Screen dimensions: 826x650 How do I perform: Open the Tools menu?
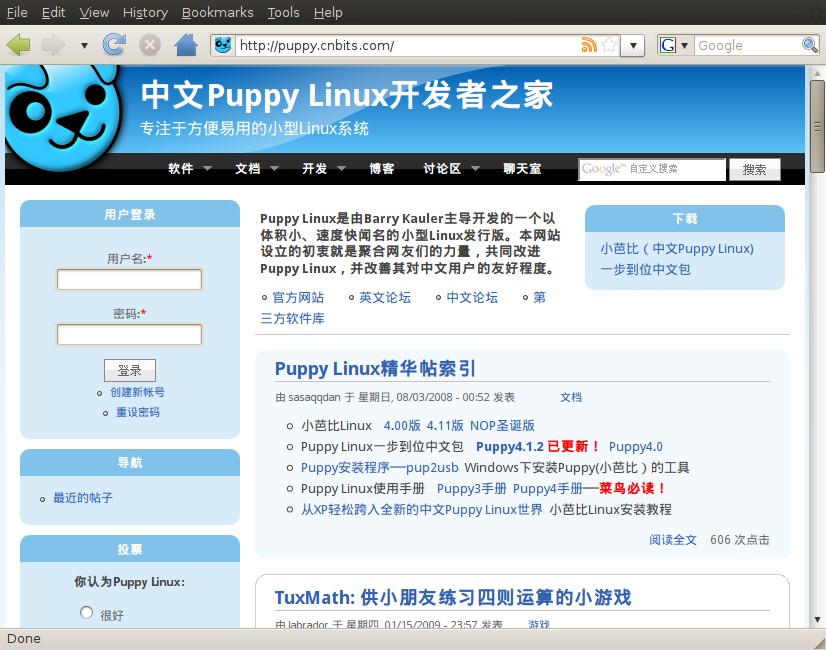283,12
